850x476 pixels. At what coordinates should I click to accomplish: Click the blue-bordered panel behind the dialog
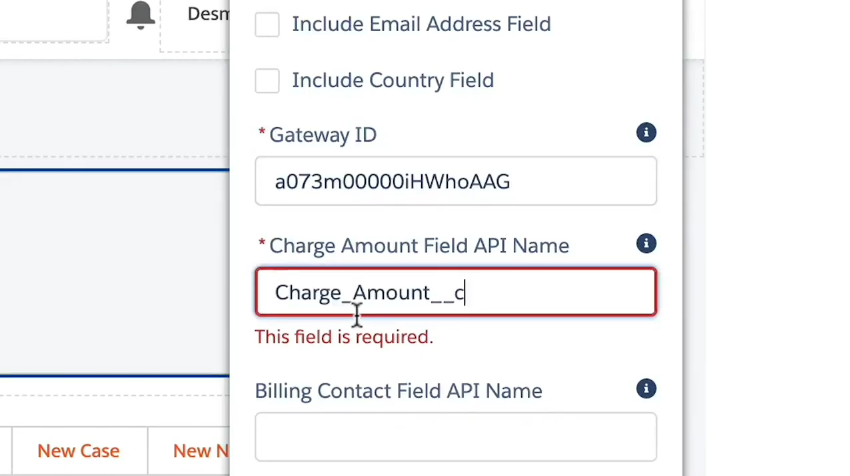[x=115, y=270]
